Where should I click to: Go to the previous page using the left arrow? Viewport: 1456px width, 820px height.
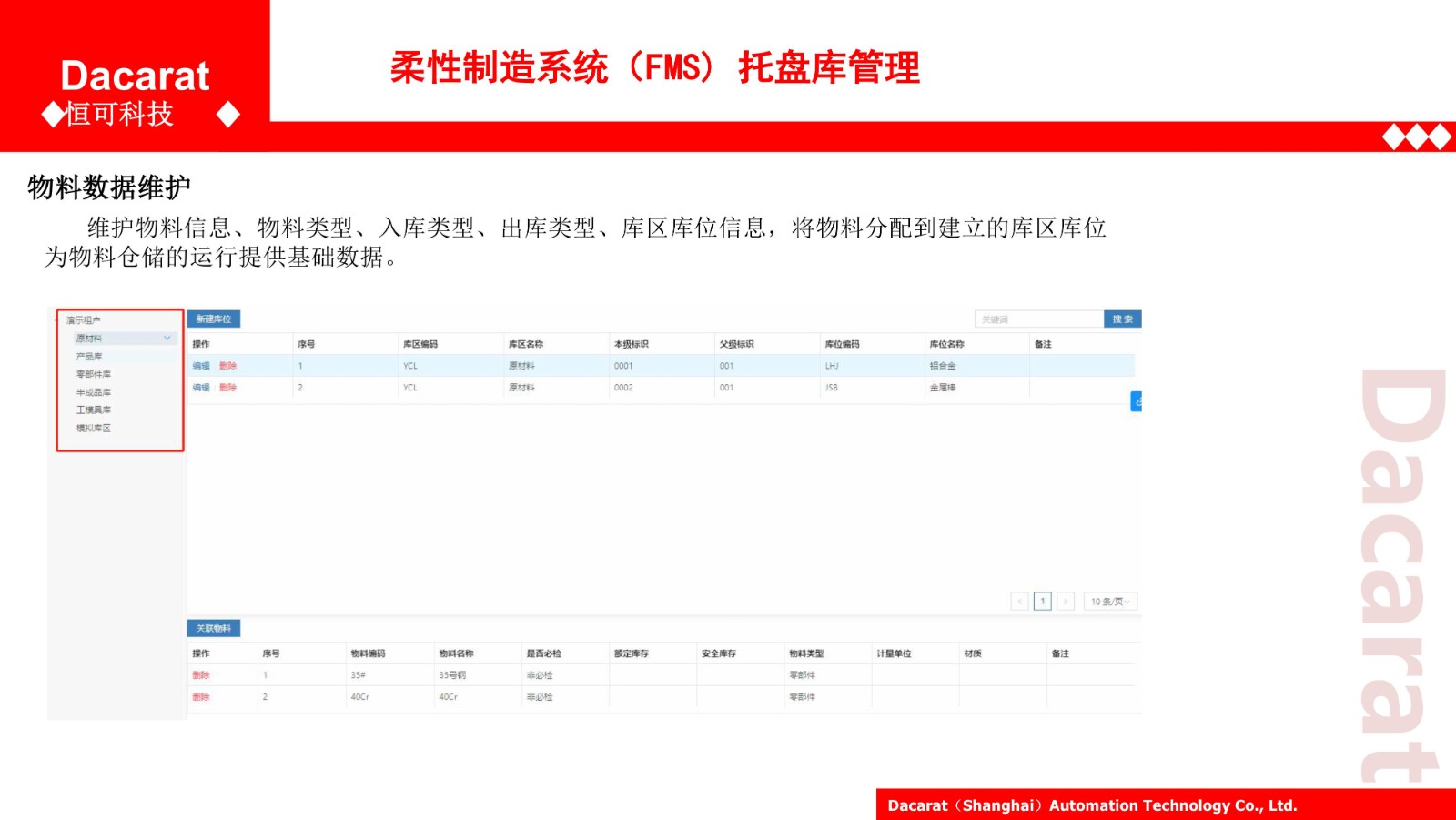click(x=1019, y=602)
